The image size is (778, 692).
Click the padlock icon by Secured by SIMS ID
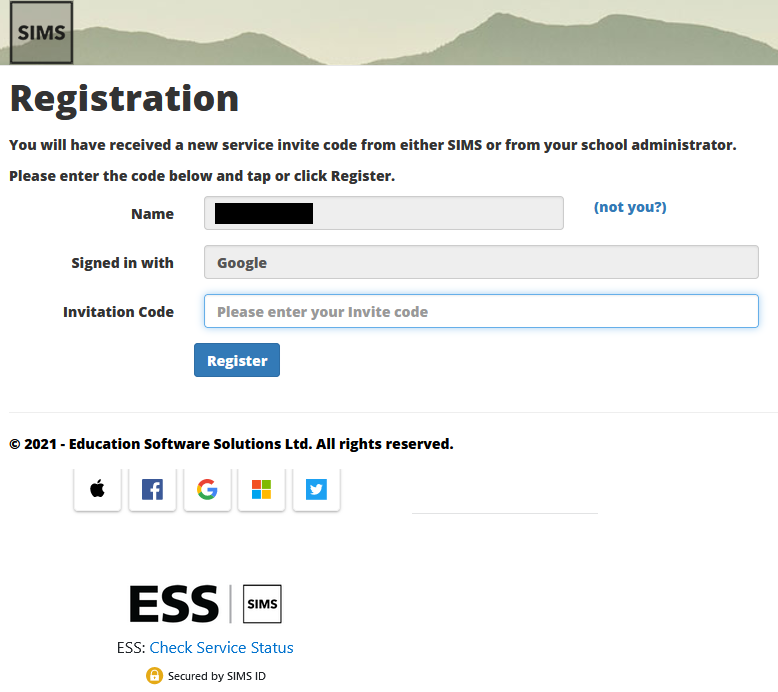154,676
